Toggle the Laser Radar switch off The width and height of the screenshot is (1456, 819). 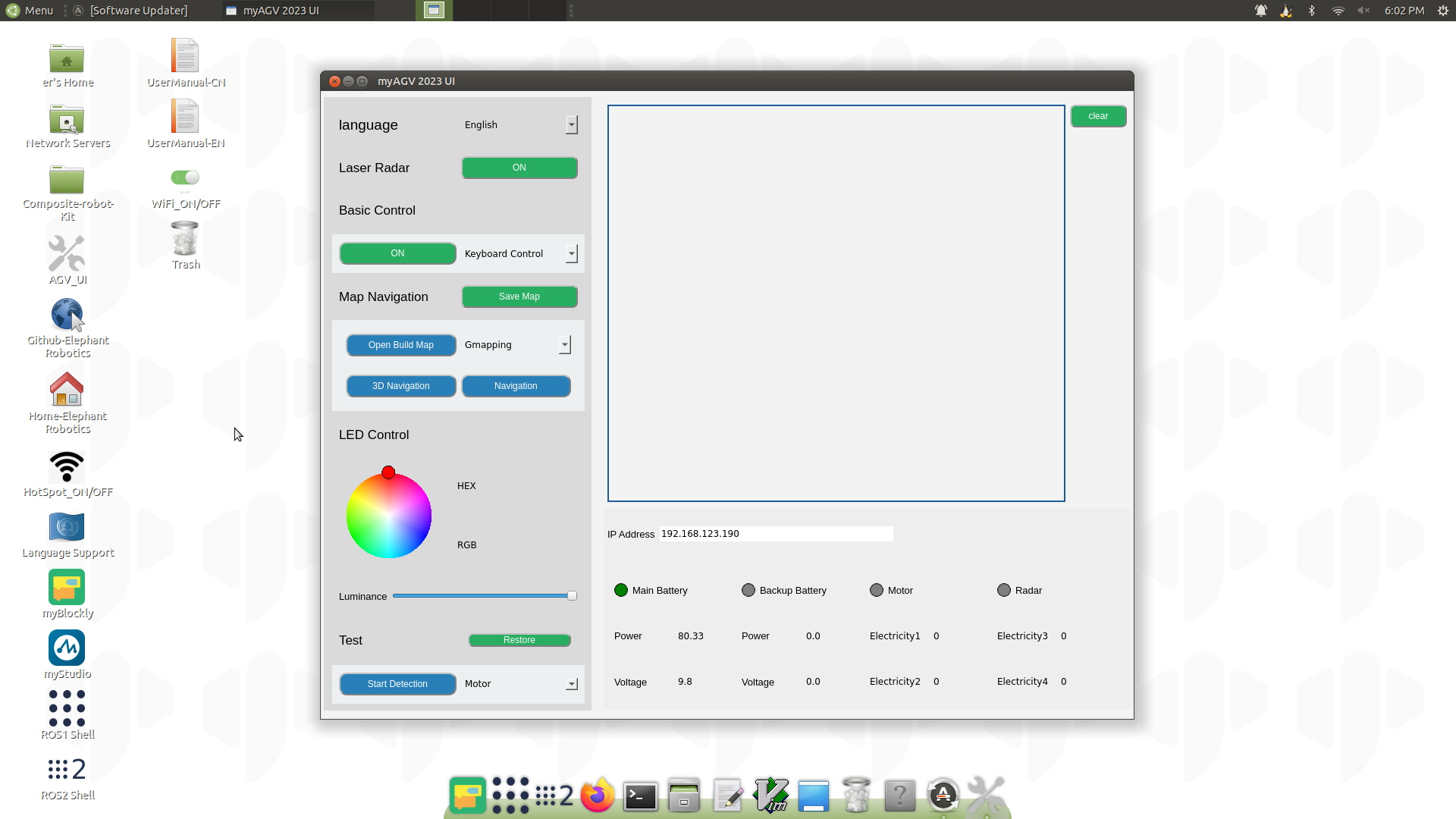coord(519,168)
